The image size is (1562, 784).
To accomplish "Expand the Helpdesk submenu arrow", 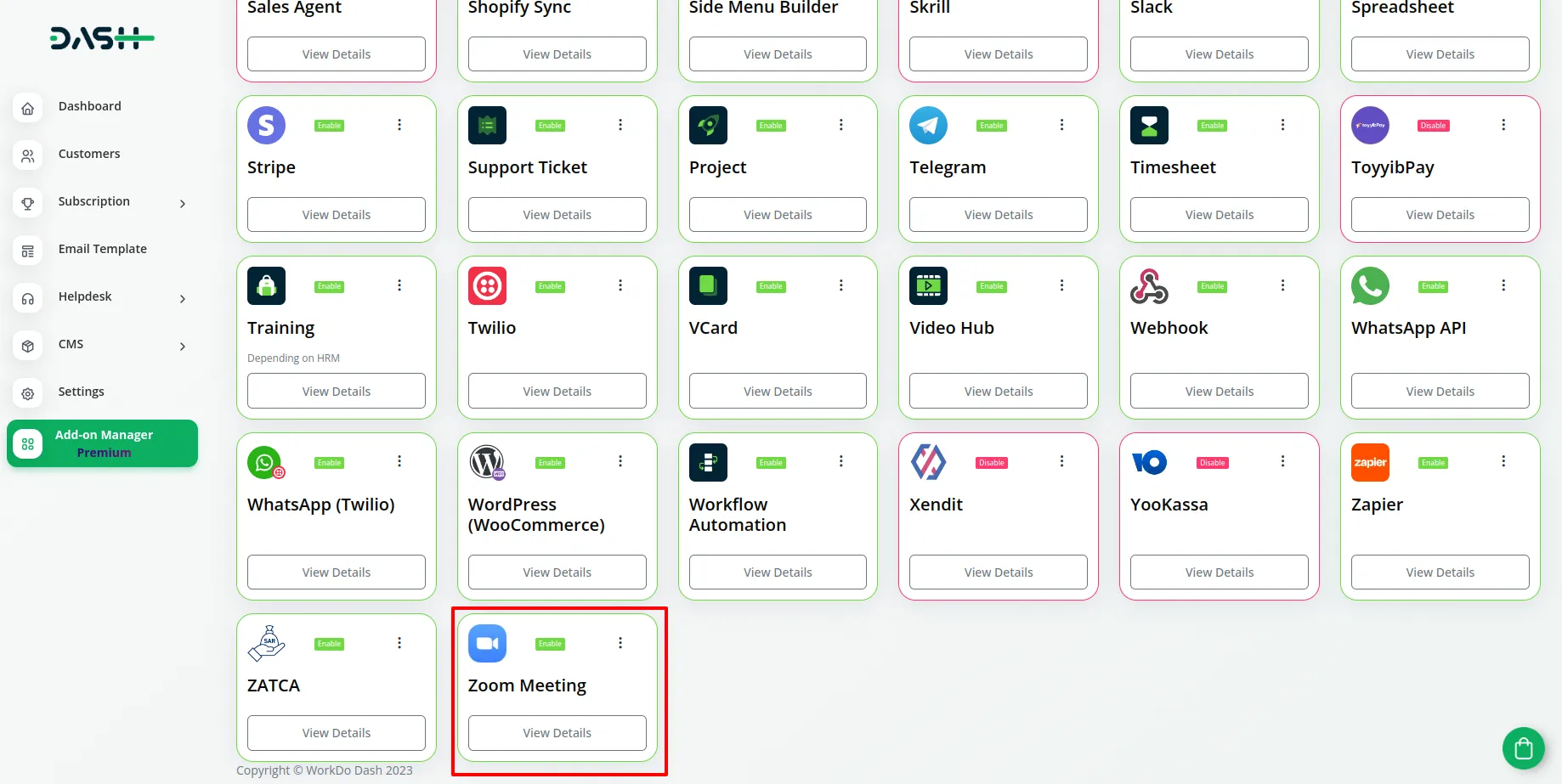I will tap(183, 299).
